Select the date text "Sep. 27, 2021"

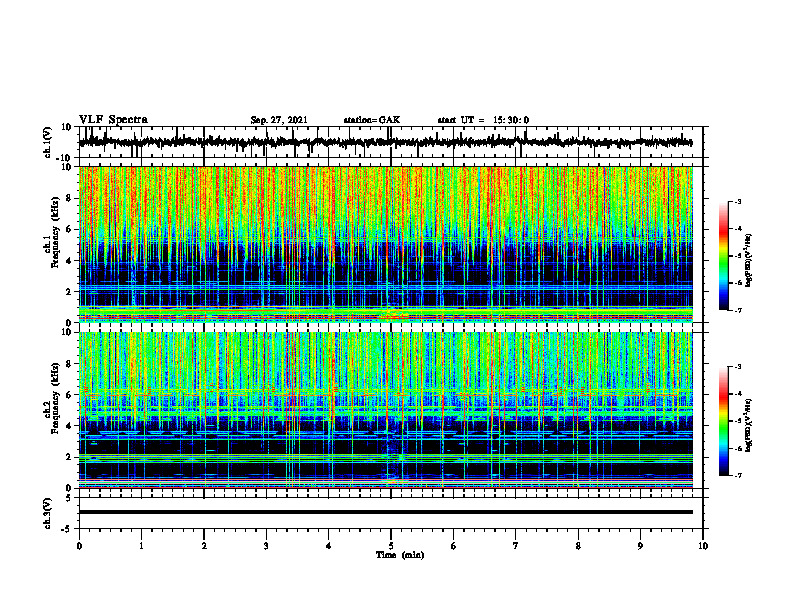279,120
